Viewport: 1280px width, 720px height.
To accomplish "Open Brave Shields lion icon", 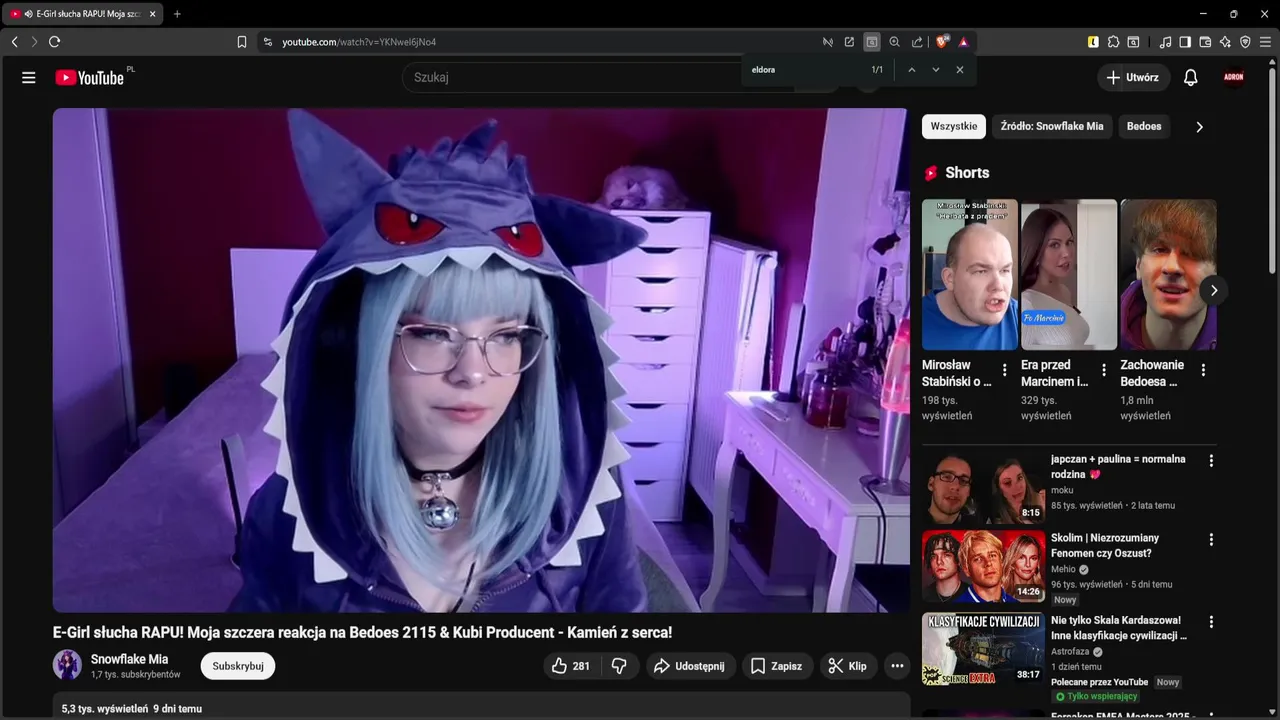I will coord(942,42).
